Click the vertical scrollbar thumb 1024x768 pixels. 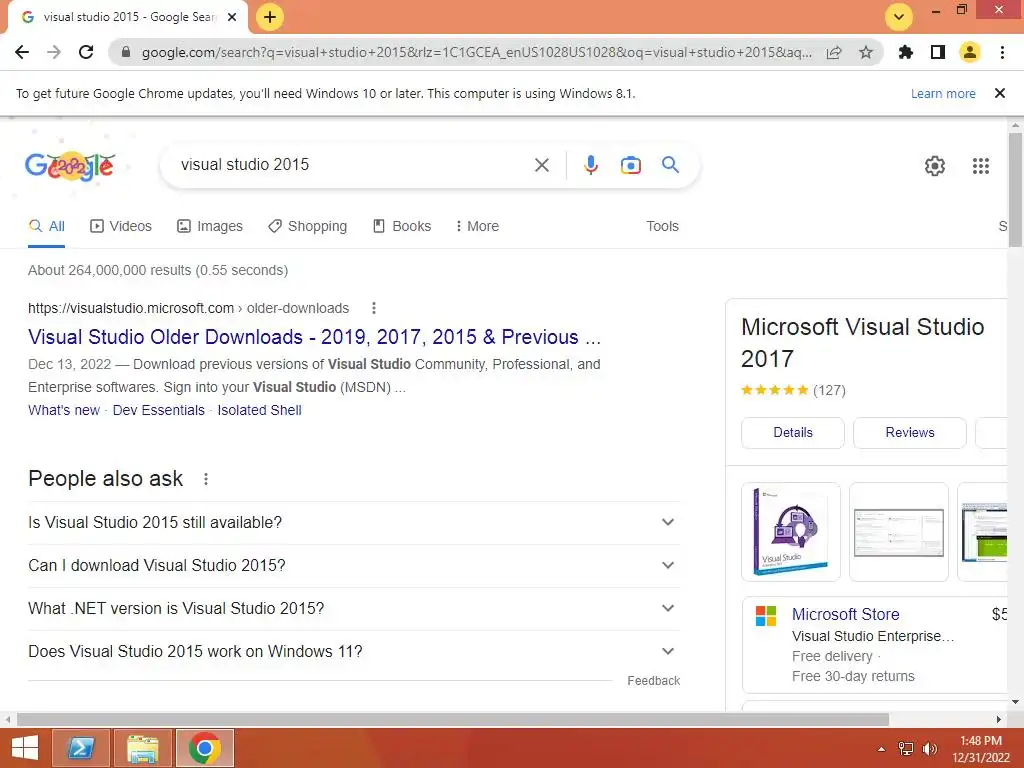tap(1015, 189)
